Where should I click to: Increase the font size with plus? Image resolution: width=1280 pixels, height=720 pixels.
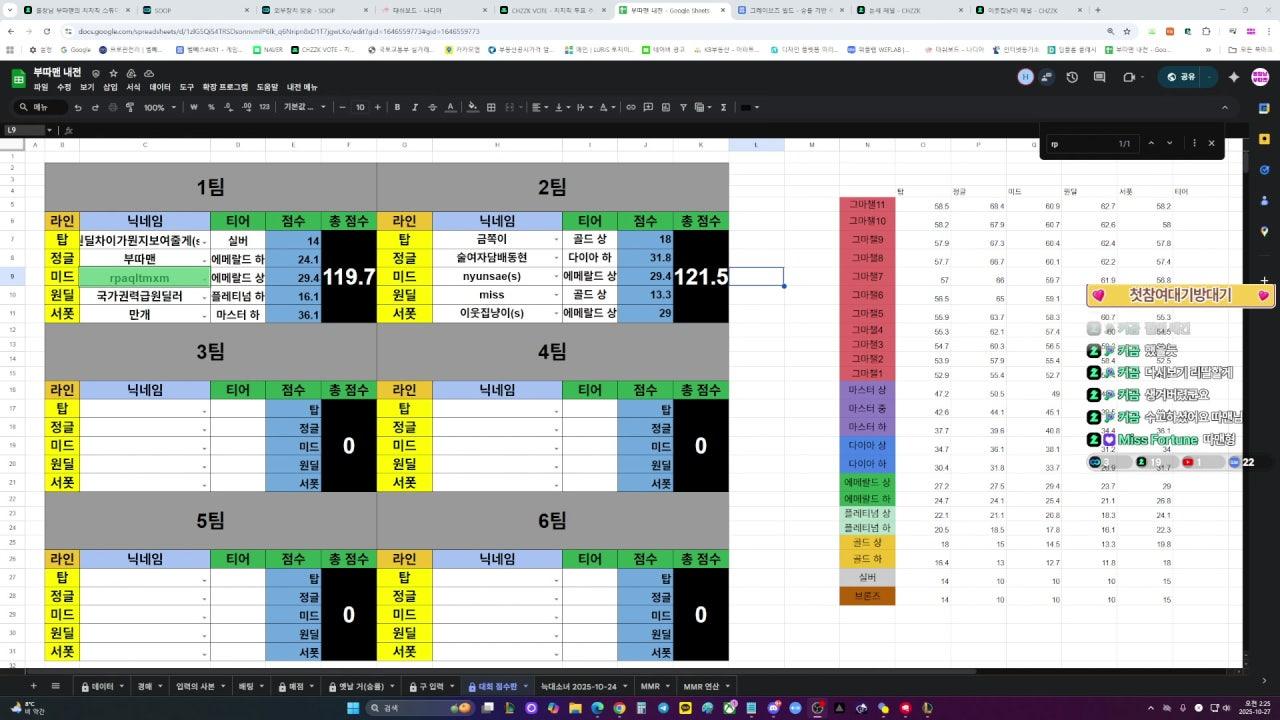pos(379,107)
